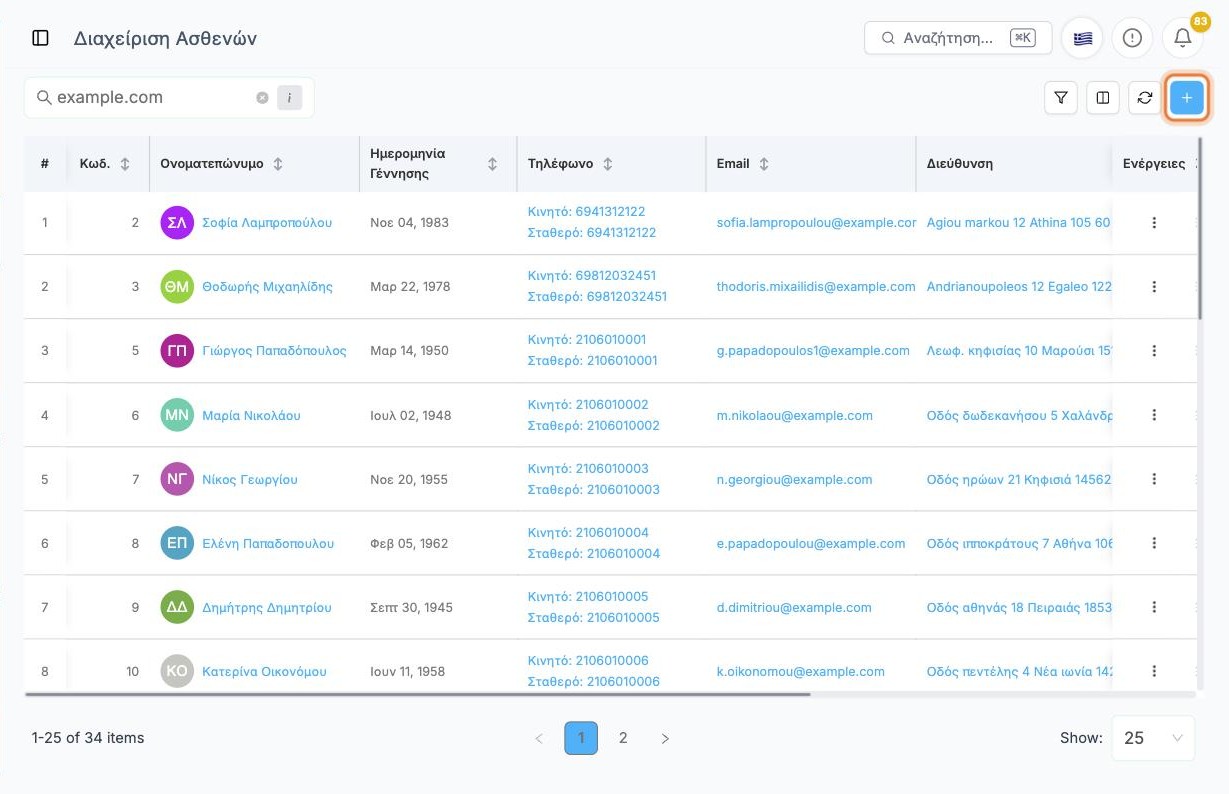Click the table's horizontal scrollbar
The width and height of the screenshot is (1229, 794).
pos(418,693)
